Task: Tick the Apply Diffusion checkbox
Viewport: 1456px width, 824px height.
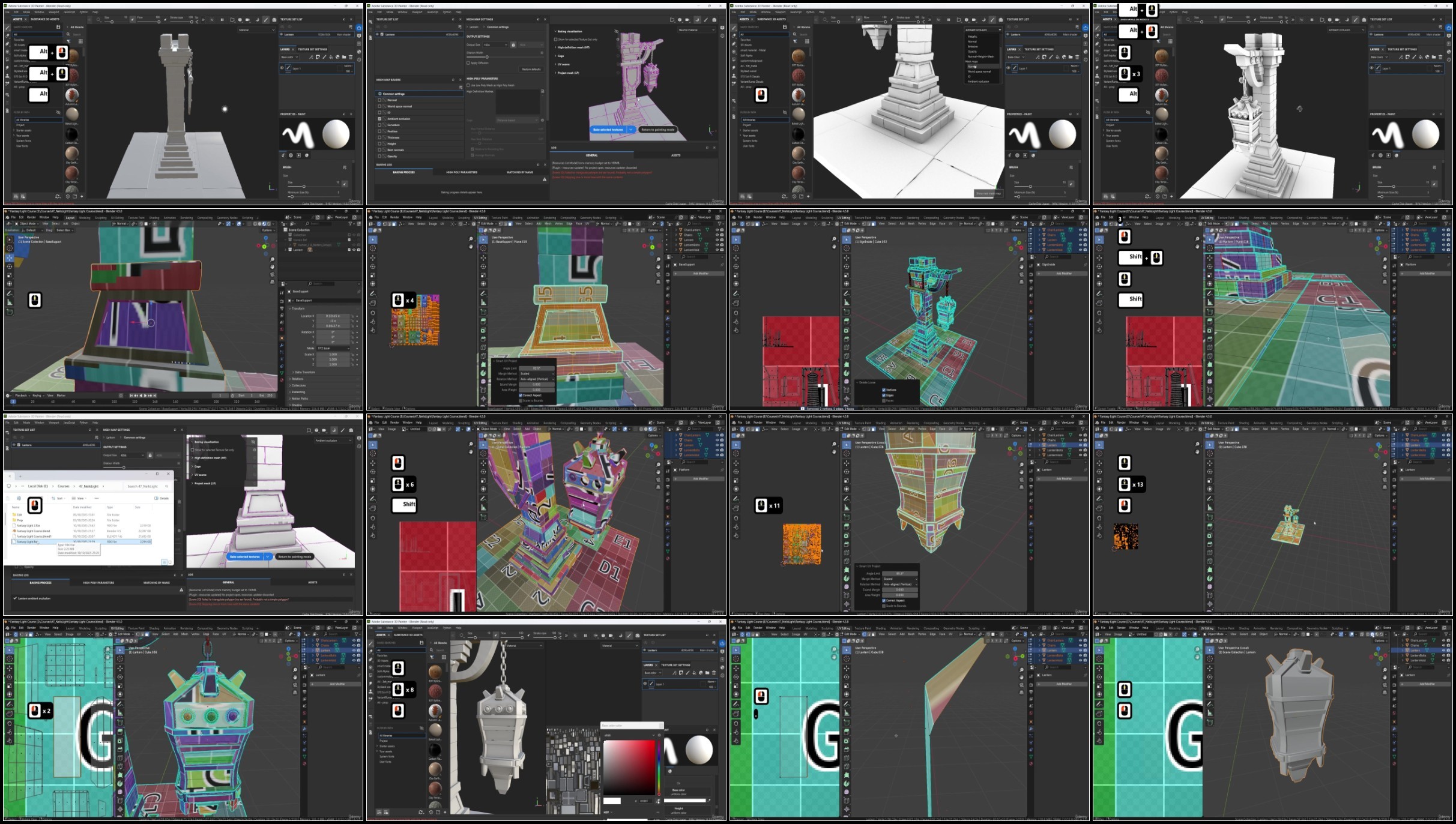Action: pos(468,63)
